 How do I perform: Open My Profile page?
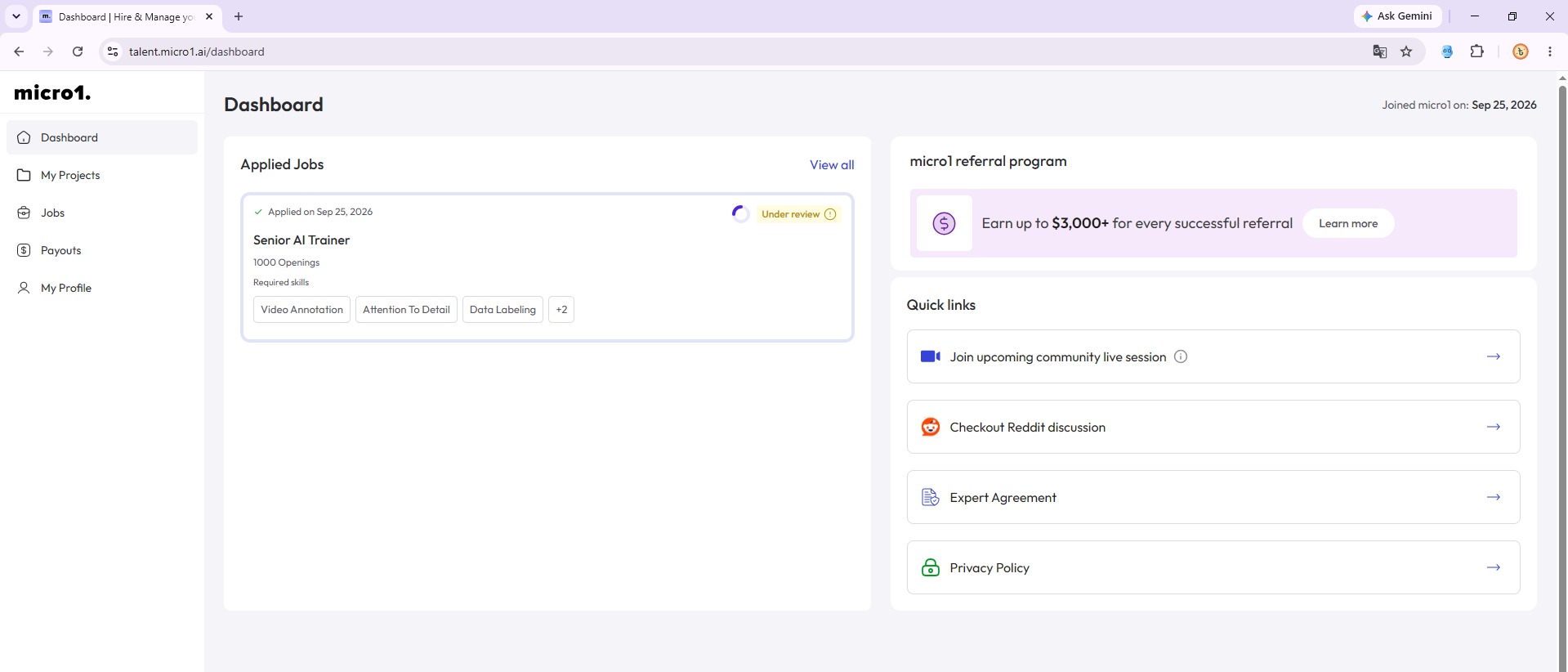point(102,288)
